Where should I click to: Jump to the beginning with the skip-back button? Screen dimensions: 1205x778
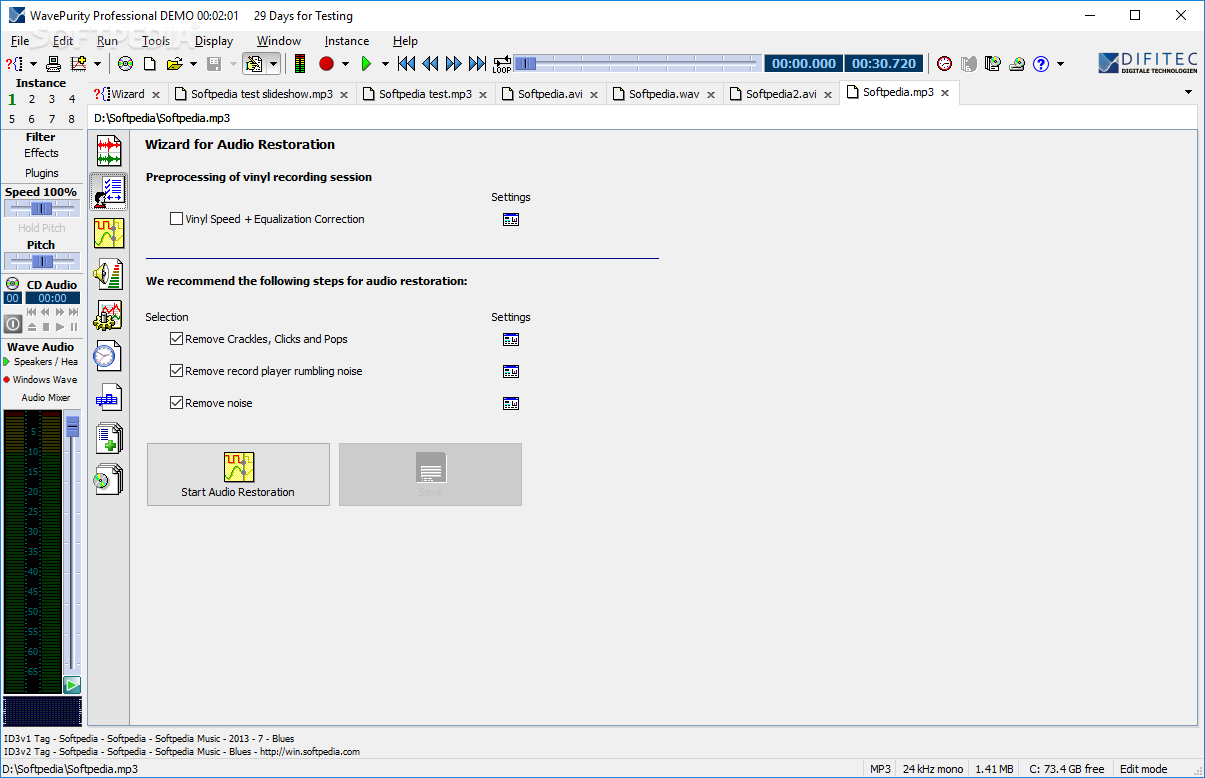(406, 64)
